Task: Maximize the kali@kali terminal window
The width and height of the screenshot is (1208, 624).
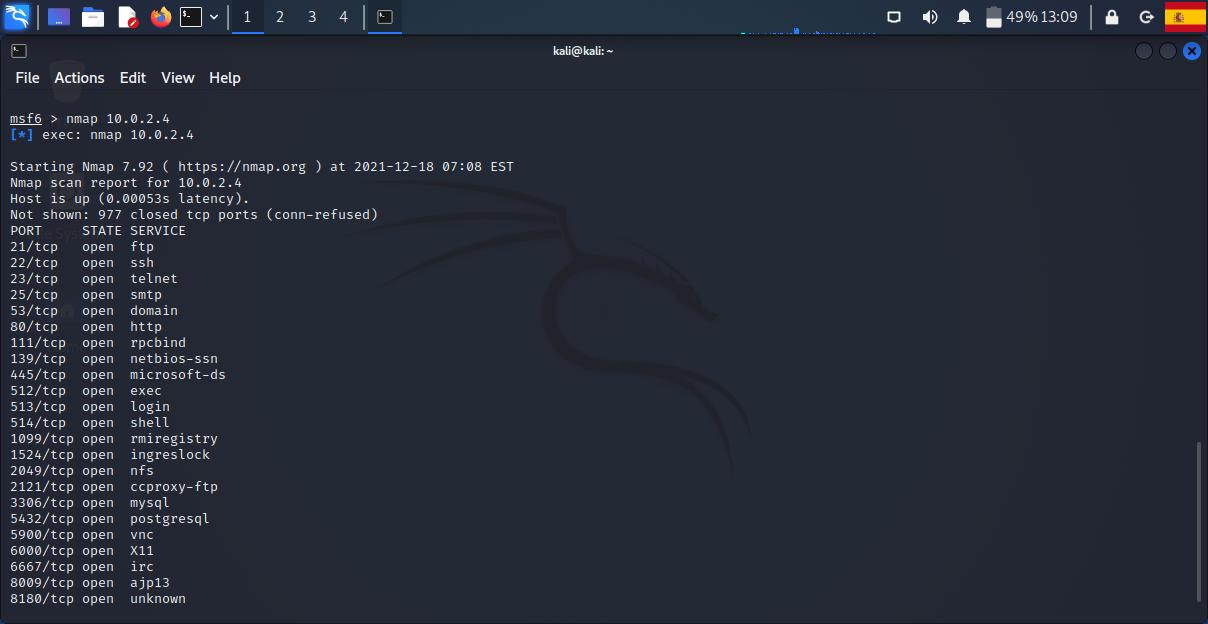Action: click(1168, 51)
